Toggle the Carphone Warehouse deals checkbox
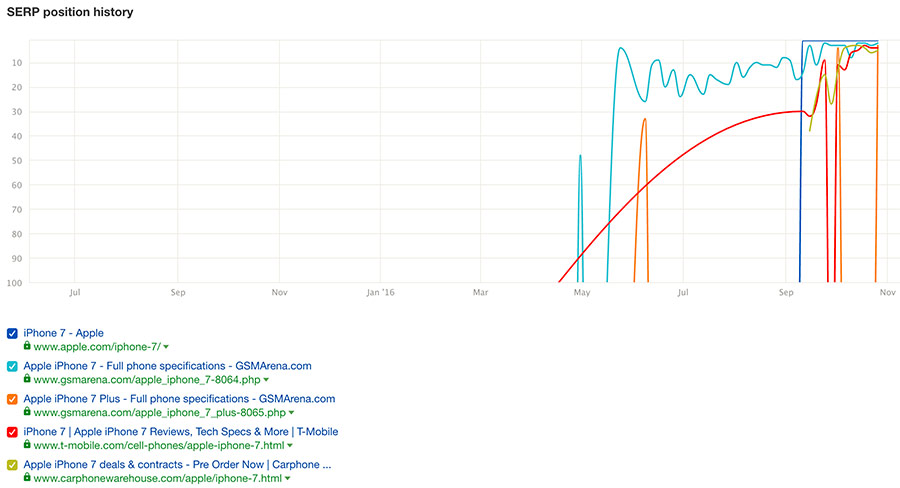 pyautogui.click(x=12, y=465)
